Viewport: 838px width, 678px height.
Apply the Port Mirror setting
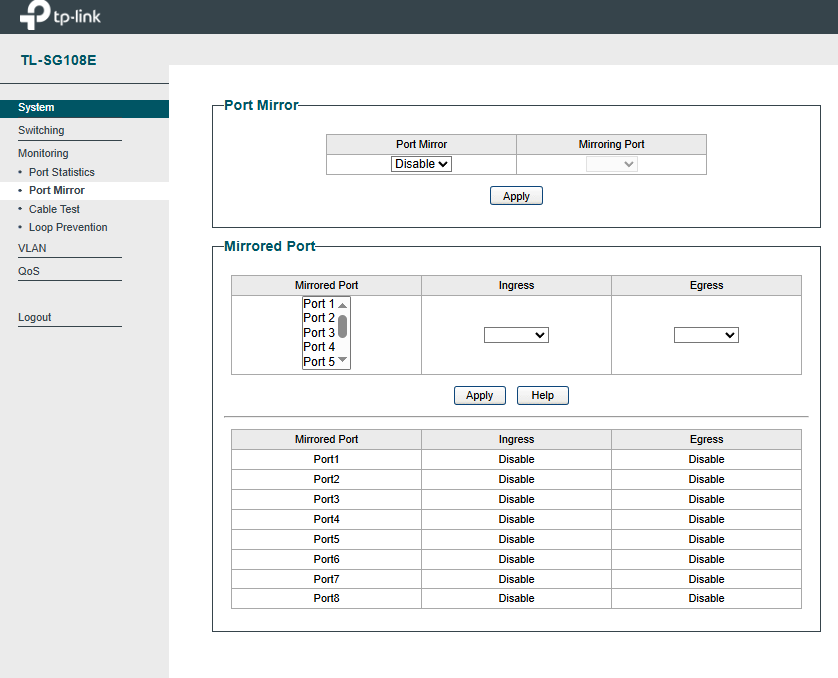[x=516, y=196]
